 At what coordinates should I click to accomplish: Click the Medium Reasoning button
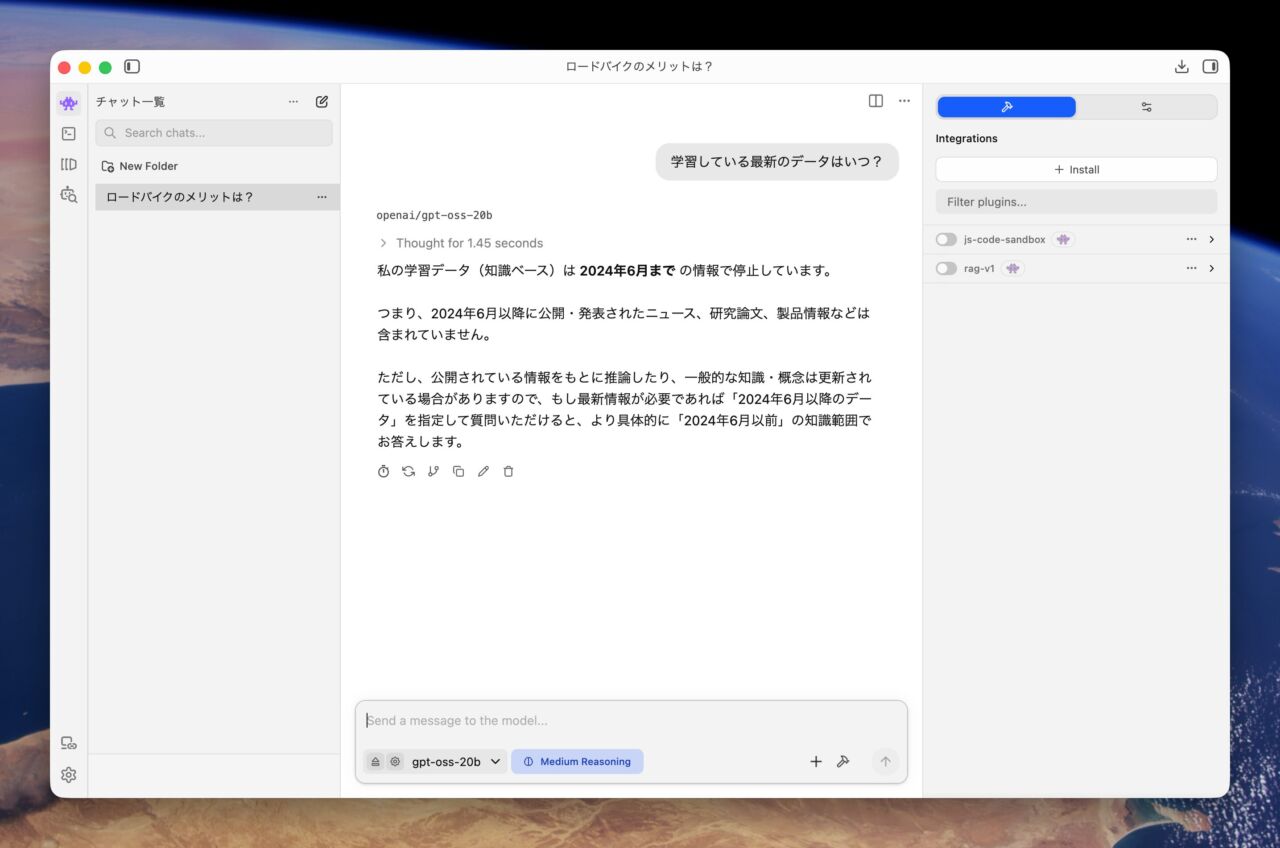(577, 762)
